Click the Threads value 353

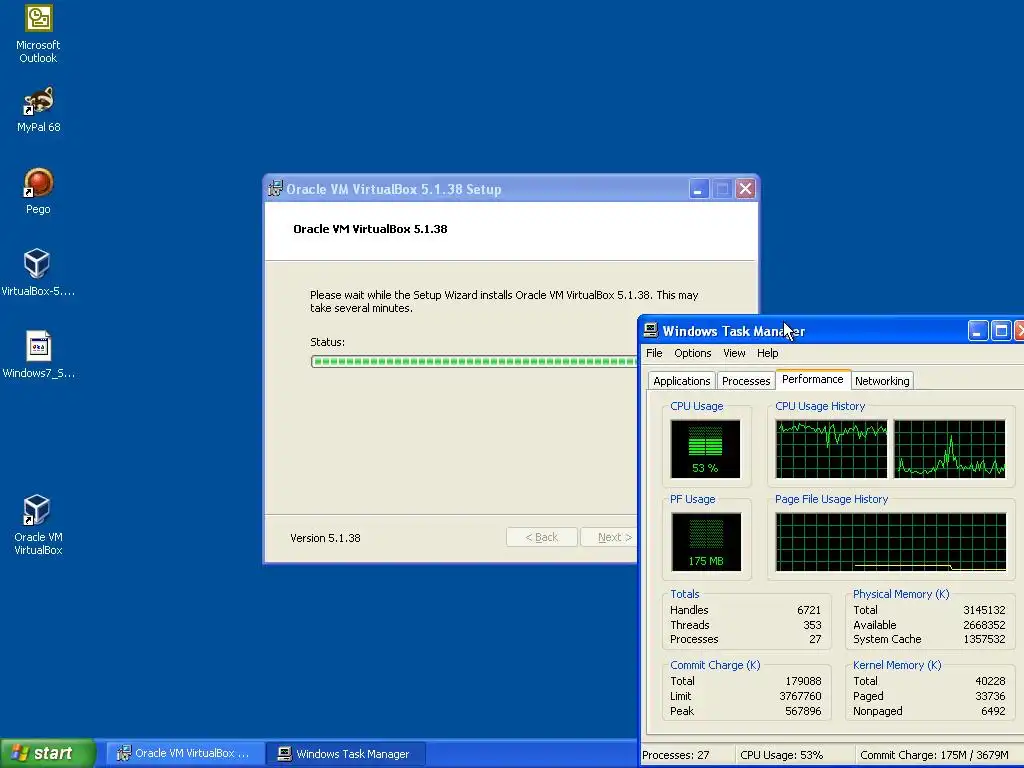click(812, 625)
